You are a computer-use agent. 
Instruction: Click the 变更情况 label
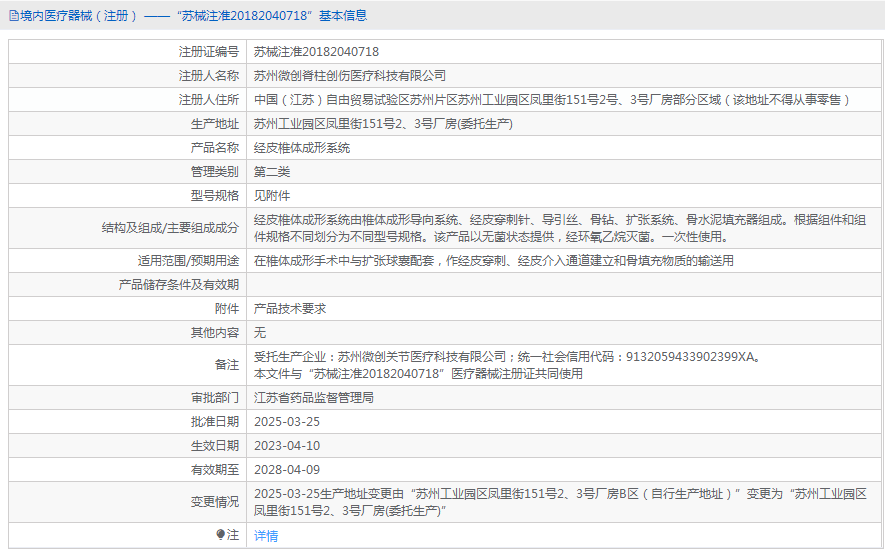215,502
